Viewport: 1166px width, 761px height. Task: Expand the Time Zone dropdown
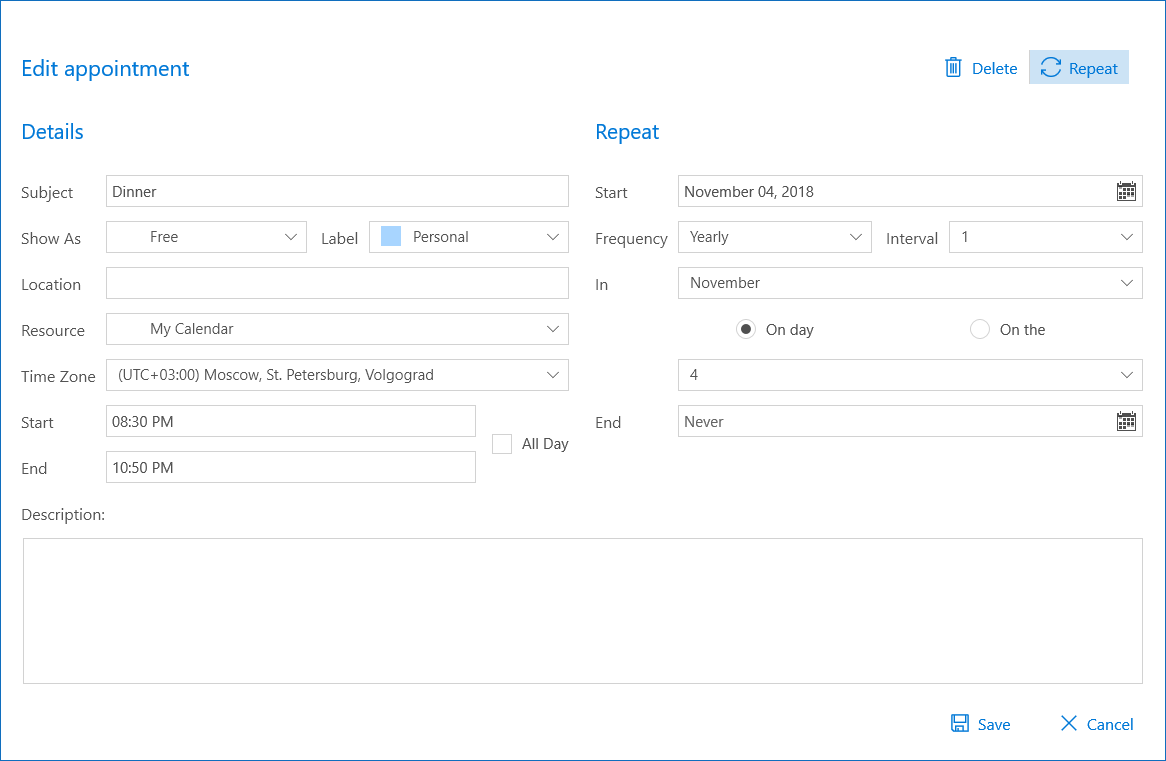pos(337,375)
